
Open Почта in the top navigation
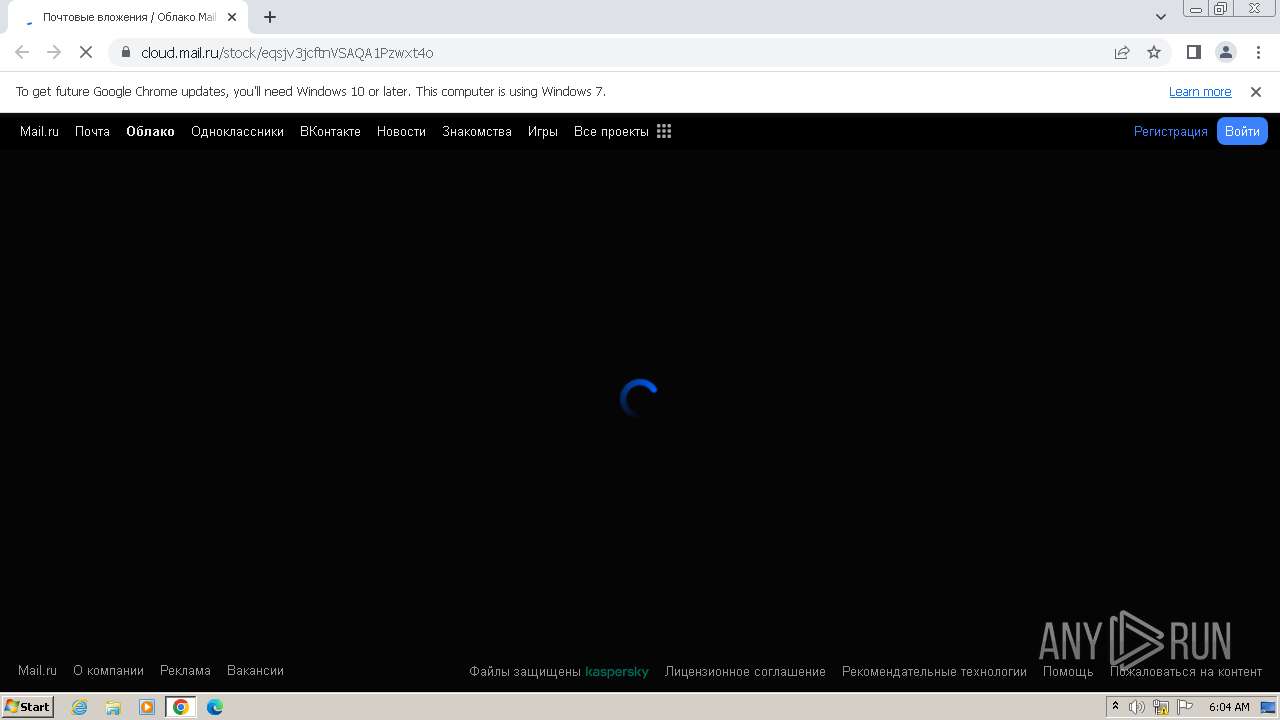pos(92,131)
